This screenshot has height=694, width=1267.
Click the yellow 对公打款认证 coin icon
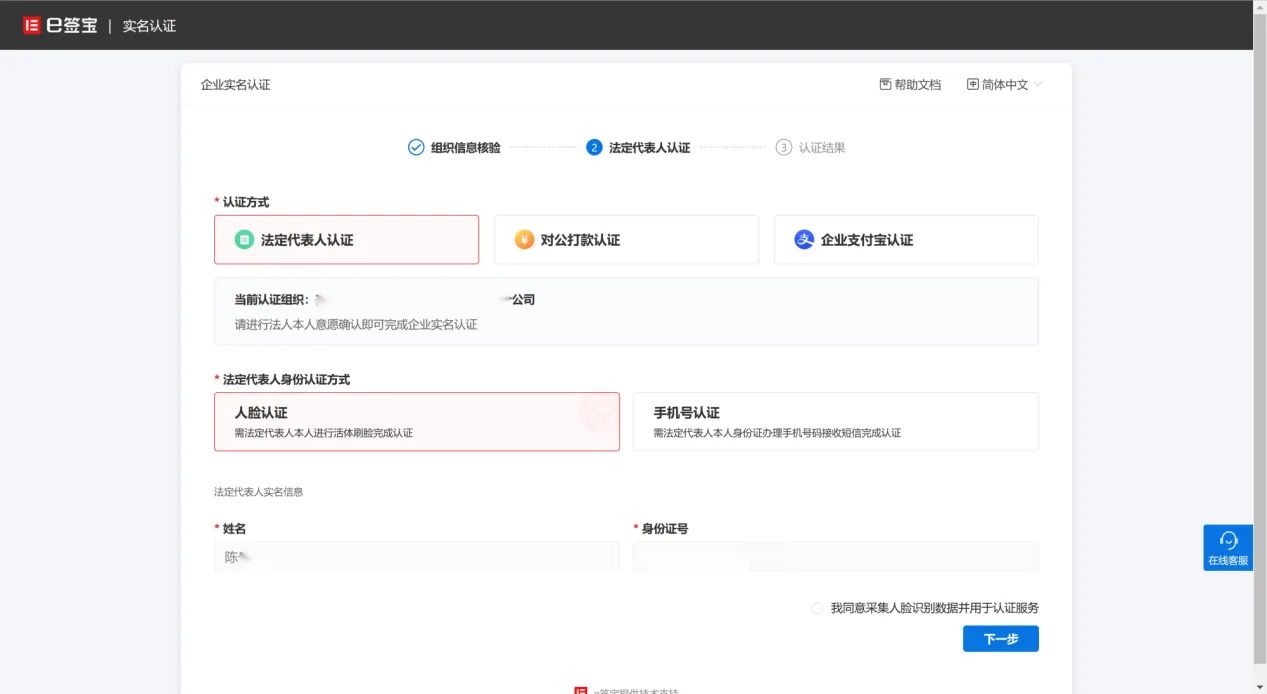coord(524,240)
